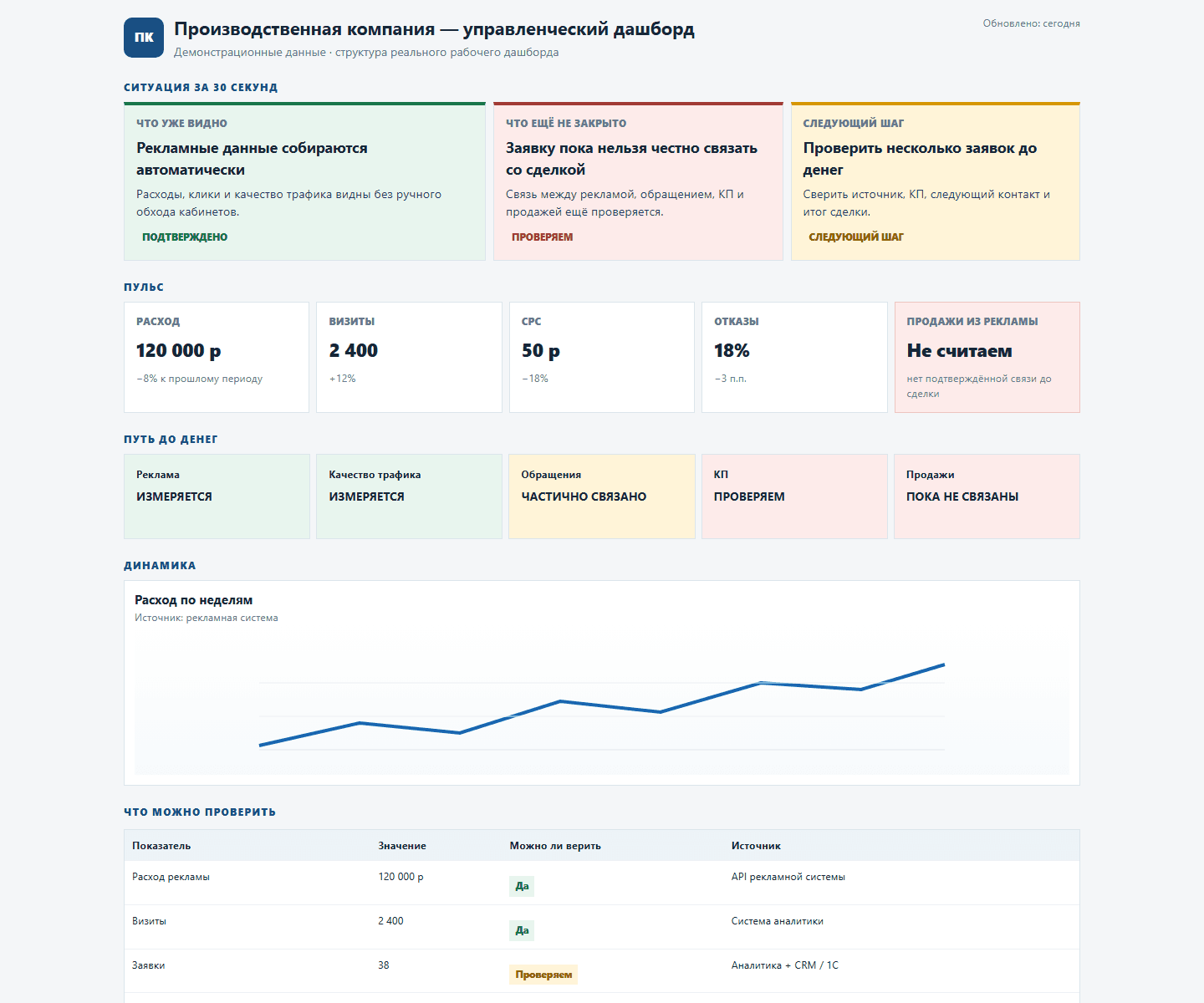The height and width of the screenshot is (1003, 1204).
Task: Click the 'Расход по неделям' chart title
Action: tap(193, 600)
